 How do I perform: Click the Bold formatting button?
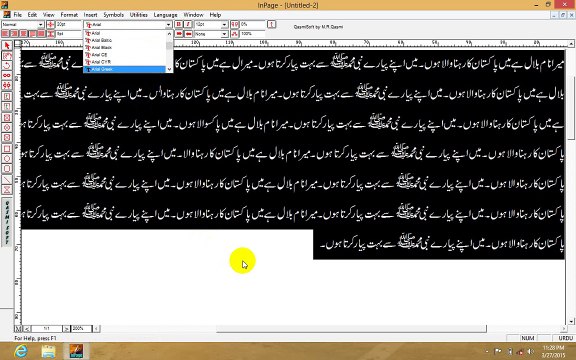pyautogui.click(x=179, y=24)
